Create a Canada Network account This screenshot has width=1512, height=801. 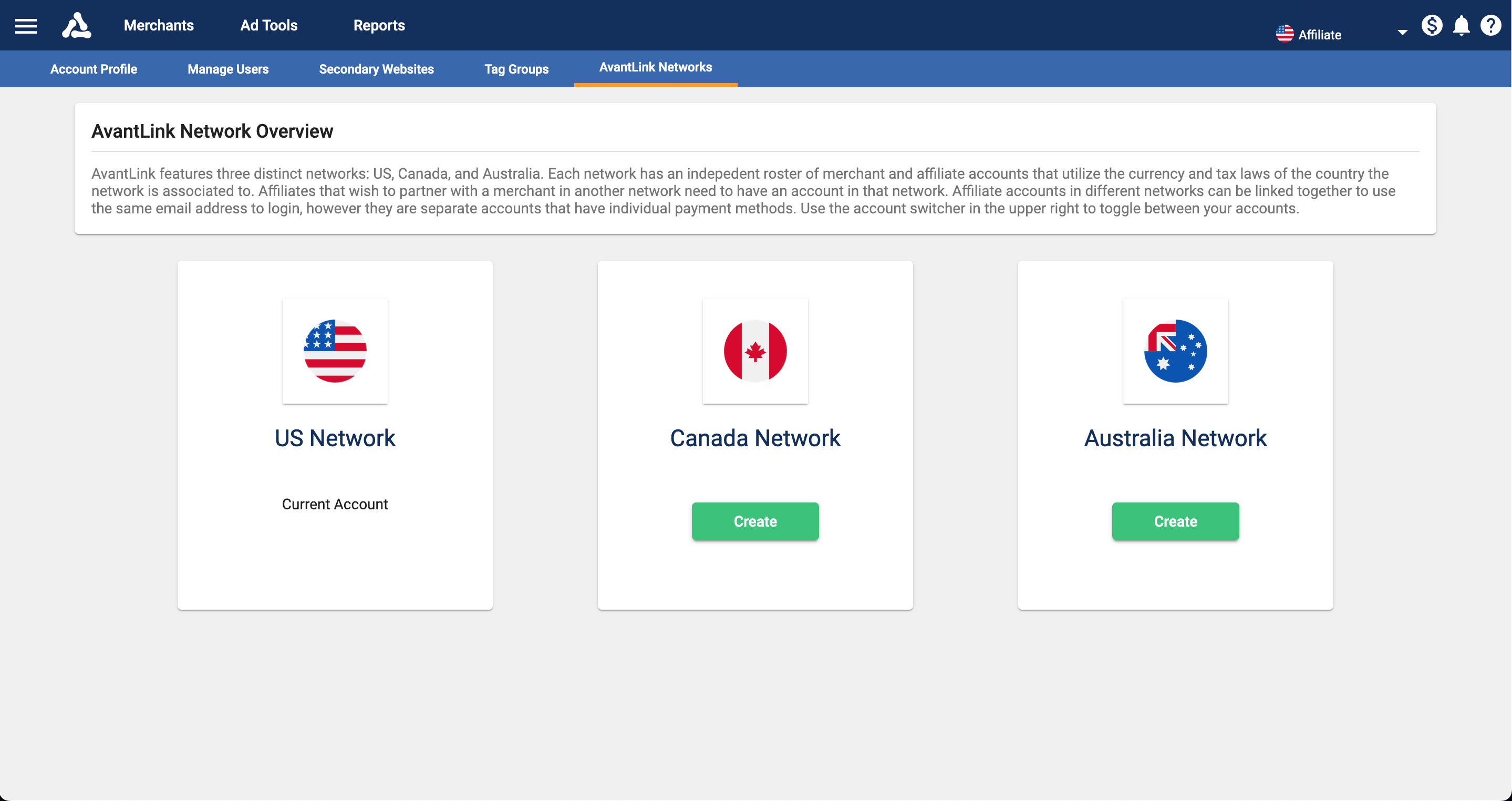pos(755,521)
